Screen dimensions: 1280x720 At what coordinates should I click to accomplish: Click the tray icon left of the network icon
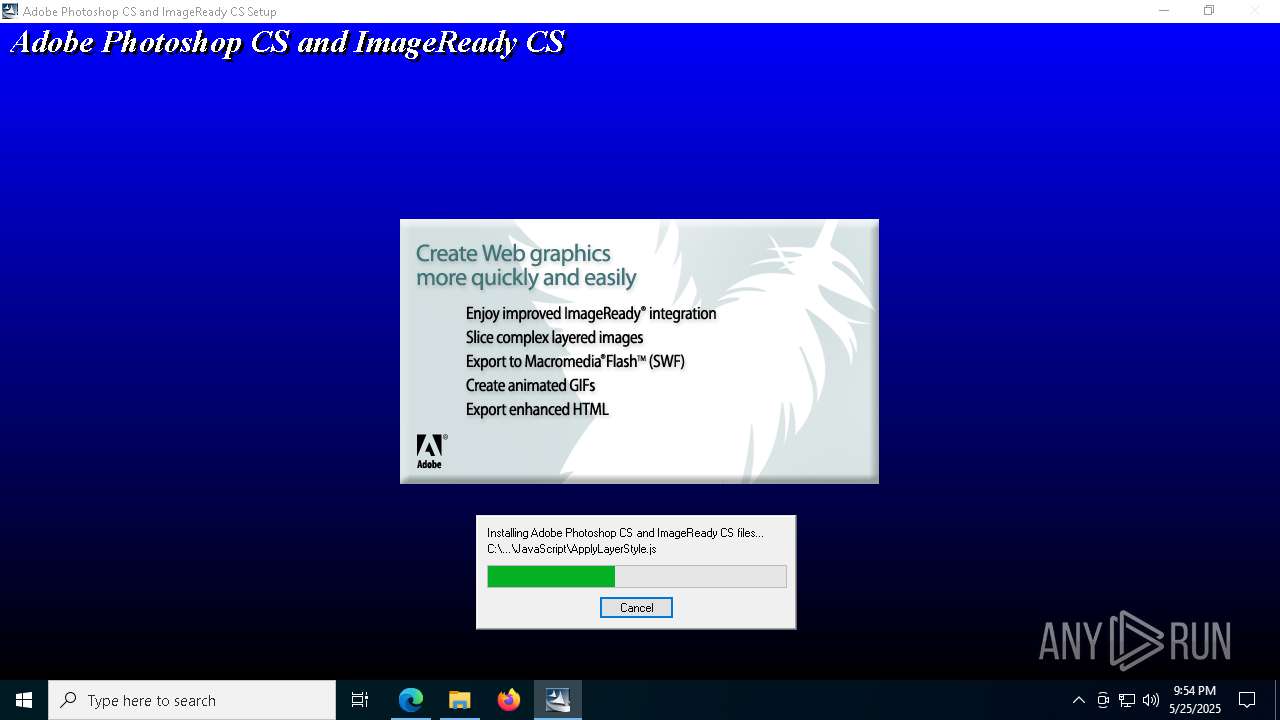pyautogui.click(x=1103, y=700)
